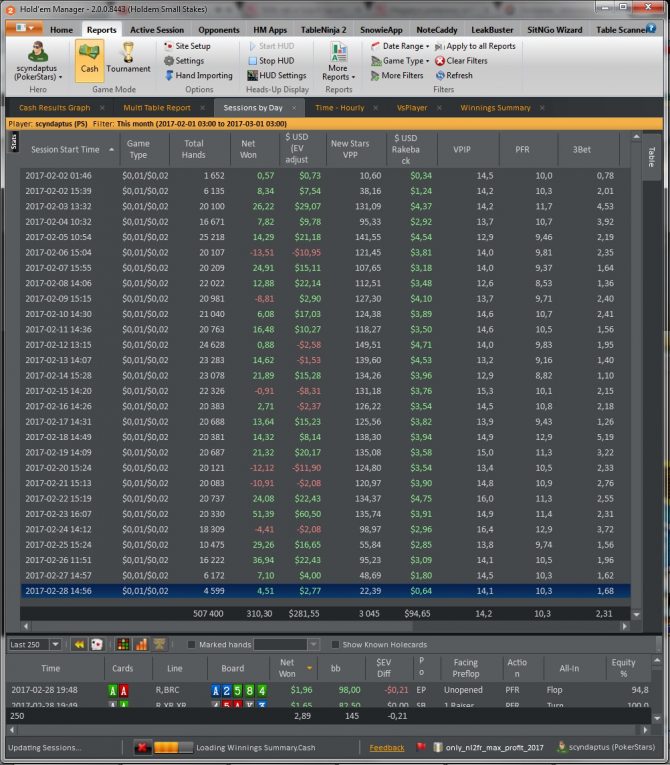Image resolution: width=670 pixels, height=765 pixels.
Task: Click the Refresh filters icon
Action: (440, 75)
